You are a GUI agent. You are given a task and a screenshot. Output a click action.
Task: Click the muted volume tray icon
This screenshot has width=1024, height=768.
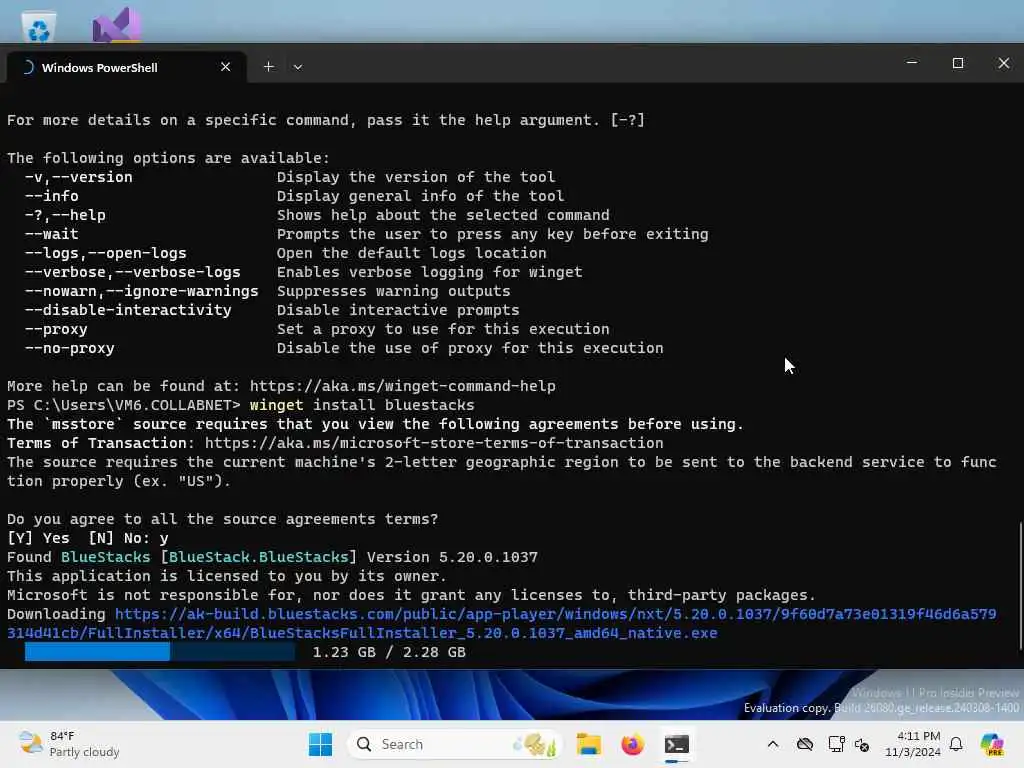[x=861, y=744]
